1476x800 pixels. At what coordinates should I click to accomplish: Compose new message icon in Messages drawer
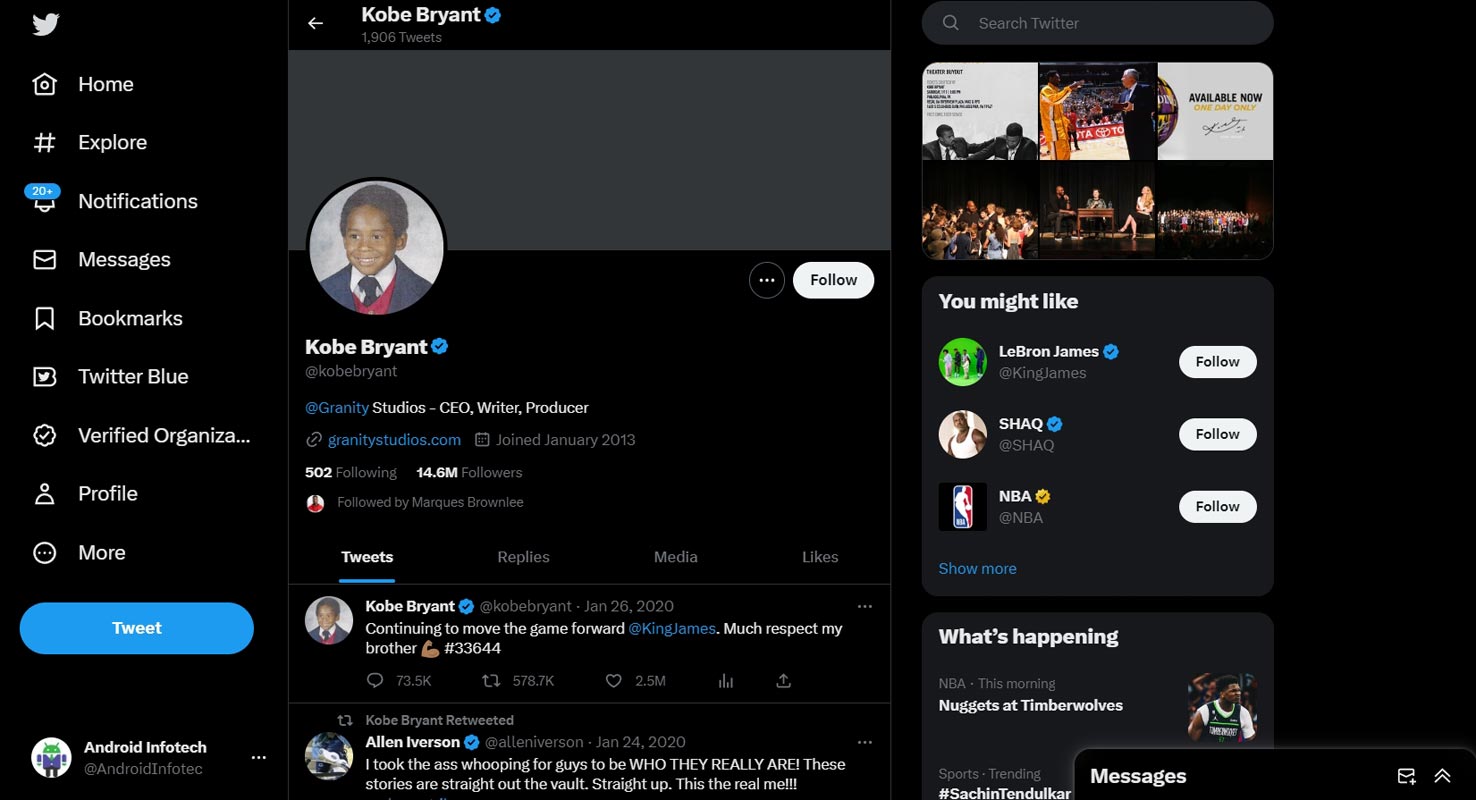click(x=1406, y=776)
